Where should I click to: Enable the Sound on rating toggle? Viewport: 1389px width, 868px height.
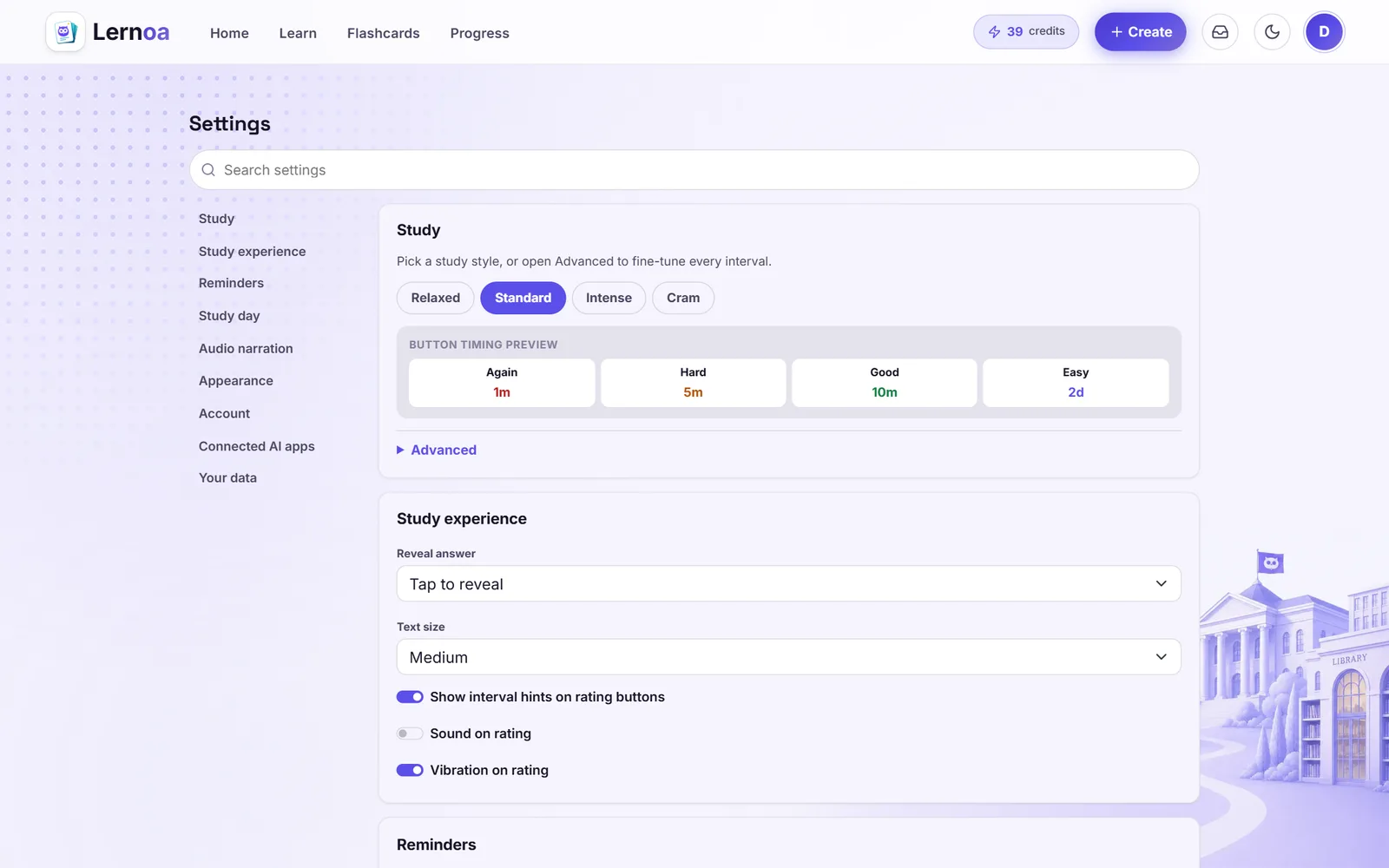(x=410, y=733)
